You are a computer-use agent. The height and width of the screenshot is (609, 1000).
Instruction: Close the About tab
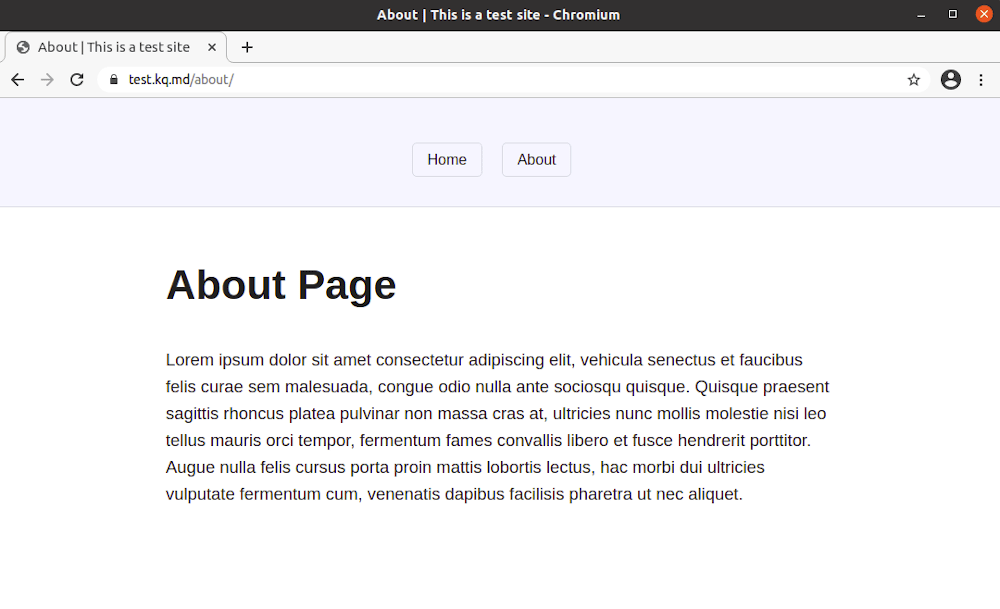tap(211, 47)
